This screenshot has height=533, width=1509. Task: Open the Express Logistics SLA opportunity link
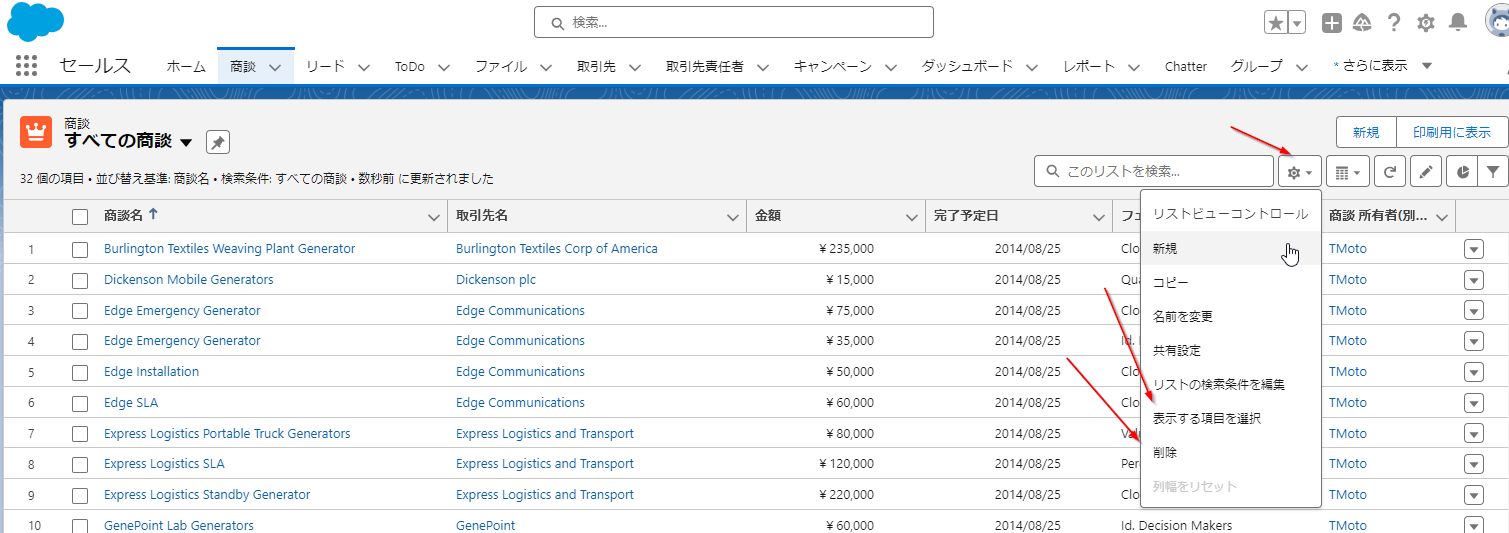click(x=164, y=464)
